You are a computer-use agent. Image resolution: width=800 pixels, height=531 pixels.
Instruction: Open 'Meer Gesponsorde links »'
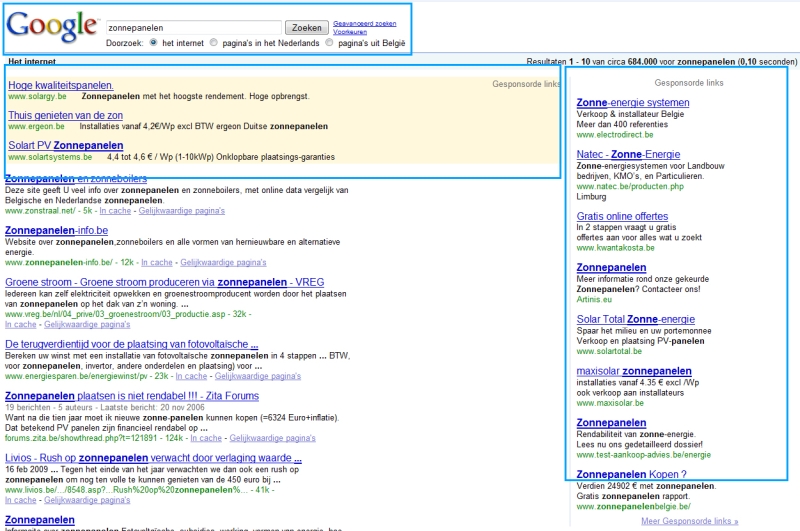689,521
